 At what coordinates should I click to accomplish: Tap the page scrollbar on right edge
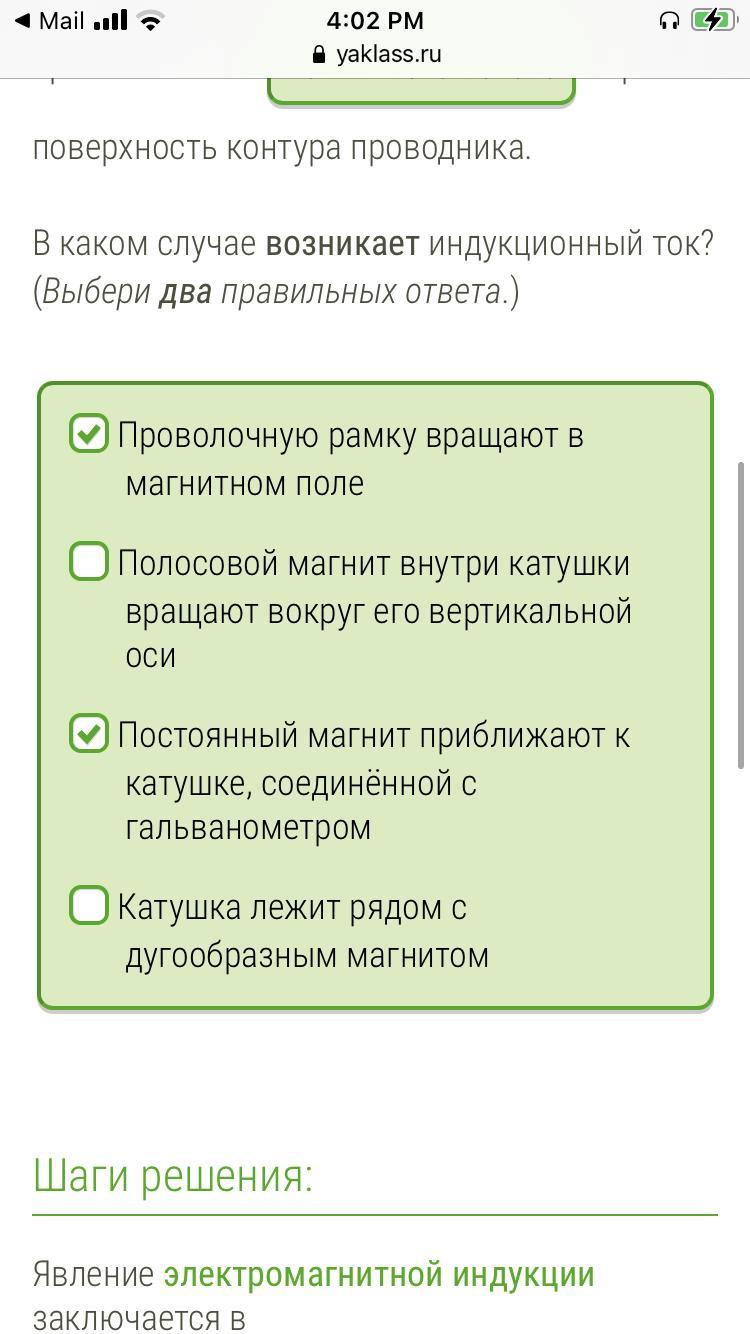(741, 615)
